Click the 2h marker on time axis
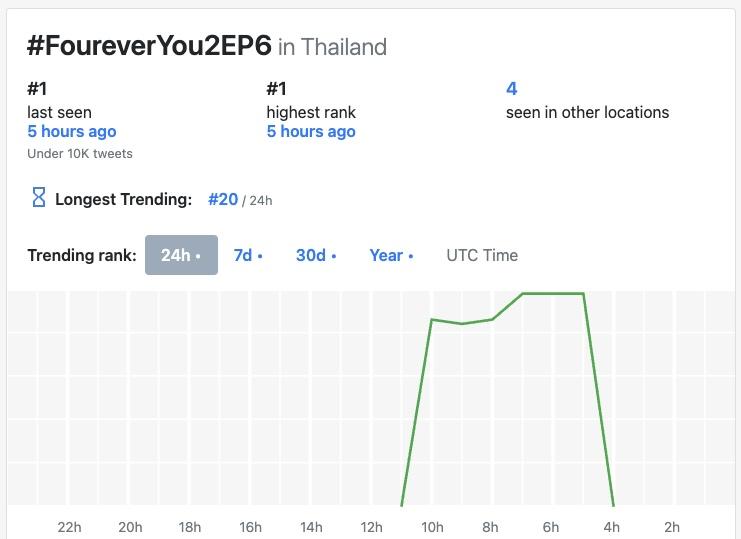This screenshot has height=539, width=741. 672,527
